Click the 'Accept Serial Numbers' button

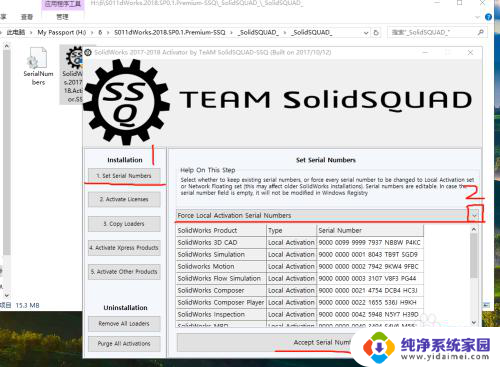point(267,342)
